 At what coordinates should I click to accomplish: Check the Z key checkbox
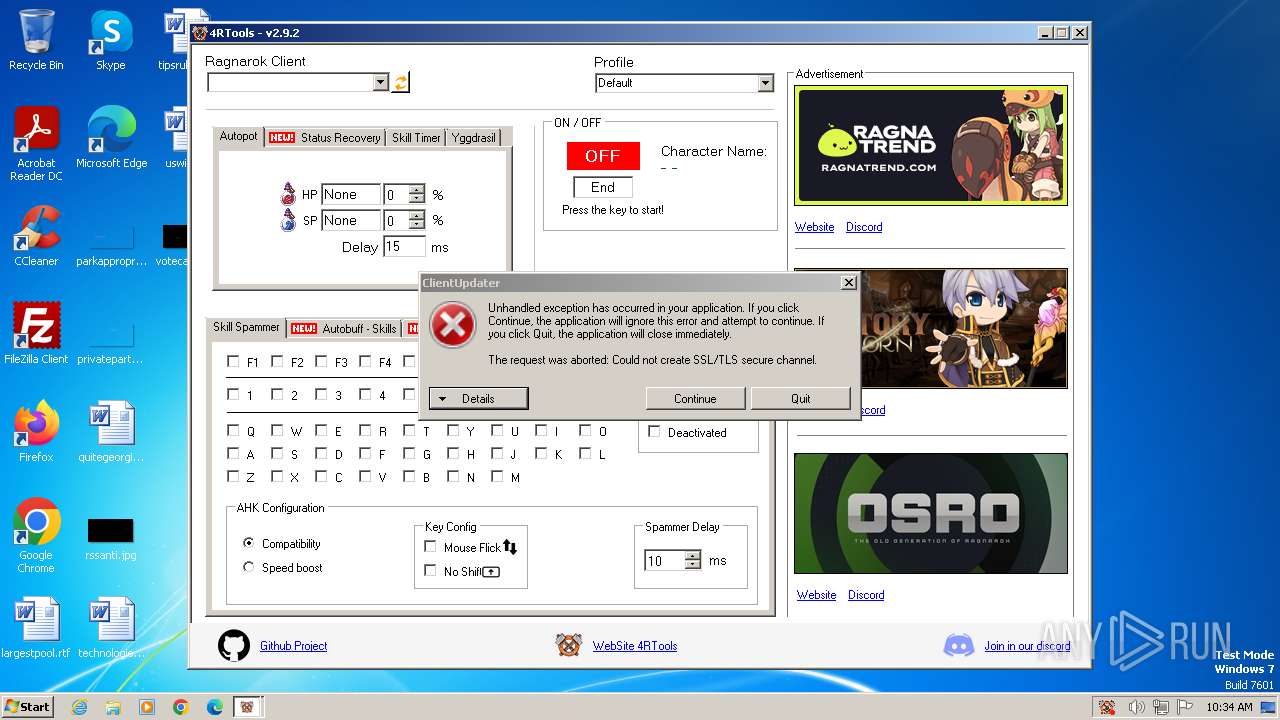point(233,477)
